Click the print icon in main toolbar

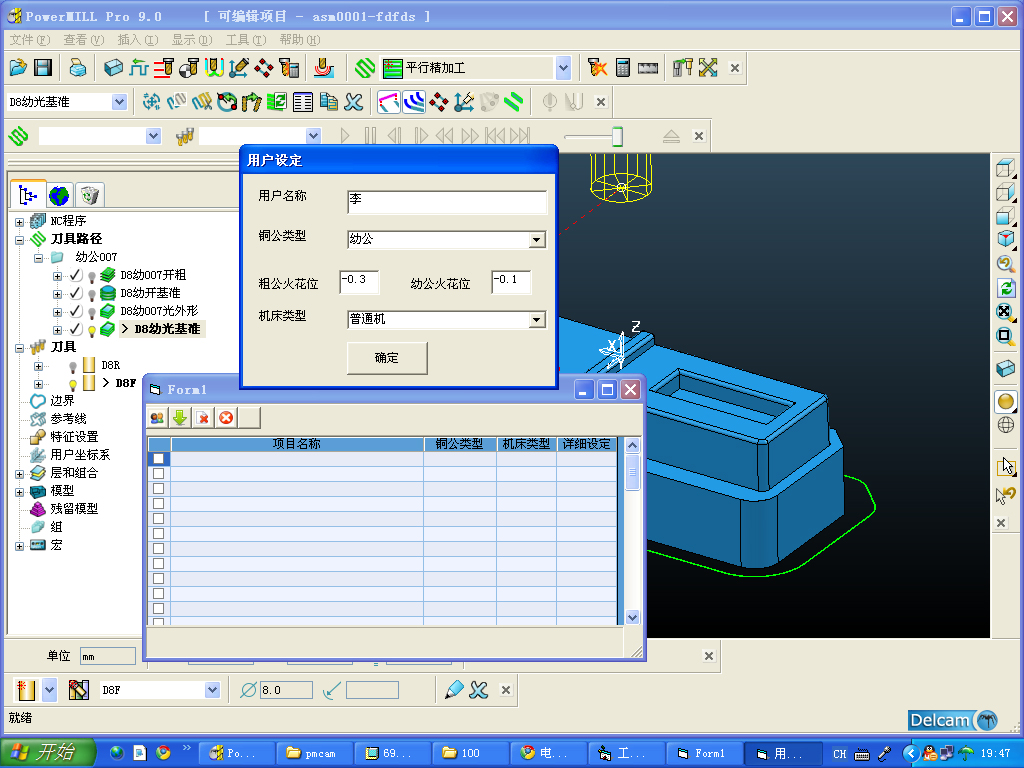point(78,67)
